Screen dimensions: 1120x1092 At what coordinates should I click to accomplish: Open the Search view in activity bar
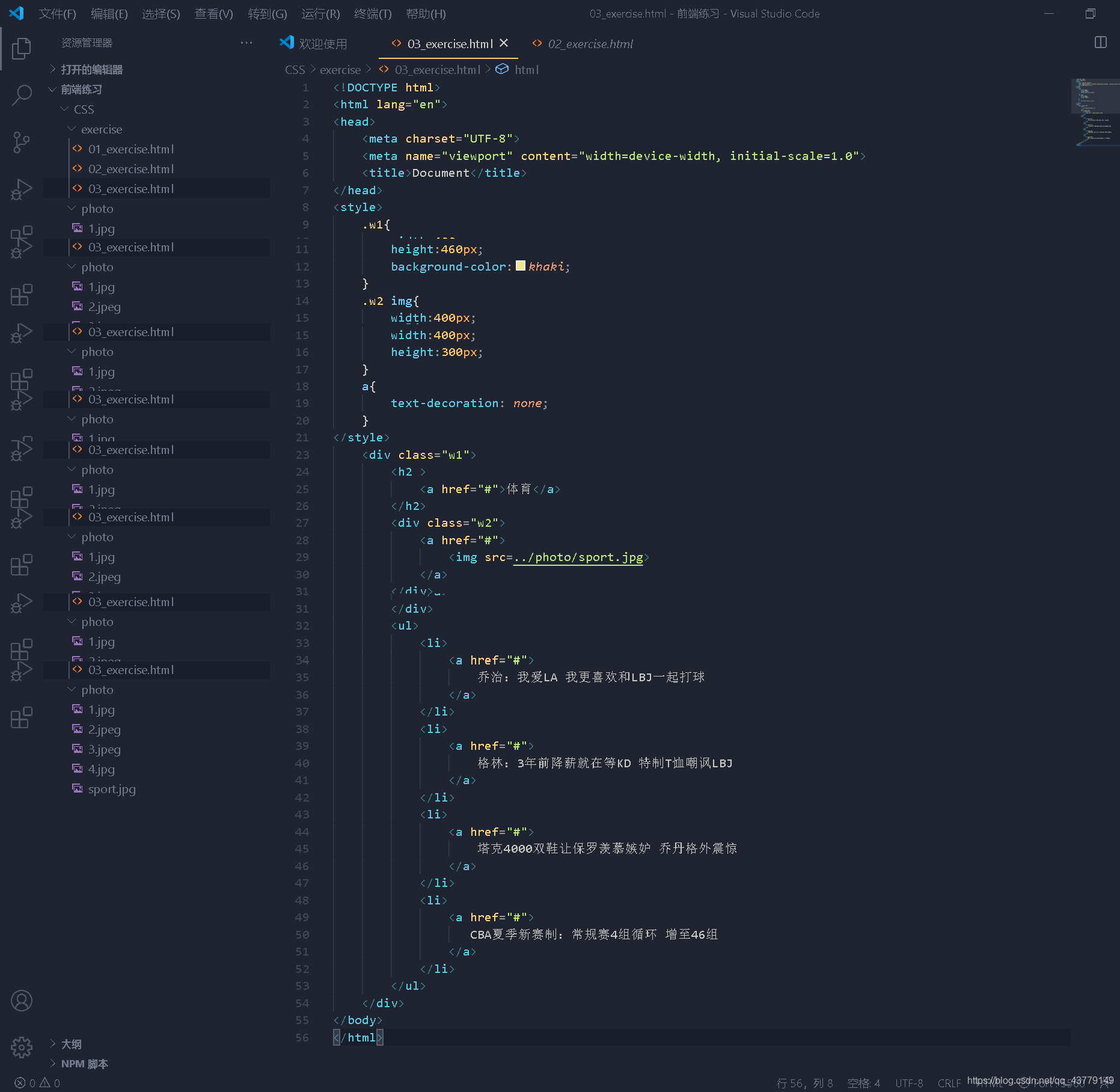pos(22,95)
